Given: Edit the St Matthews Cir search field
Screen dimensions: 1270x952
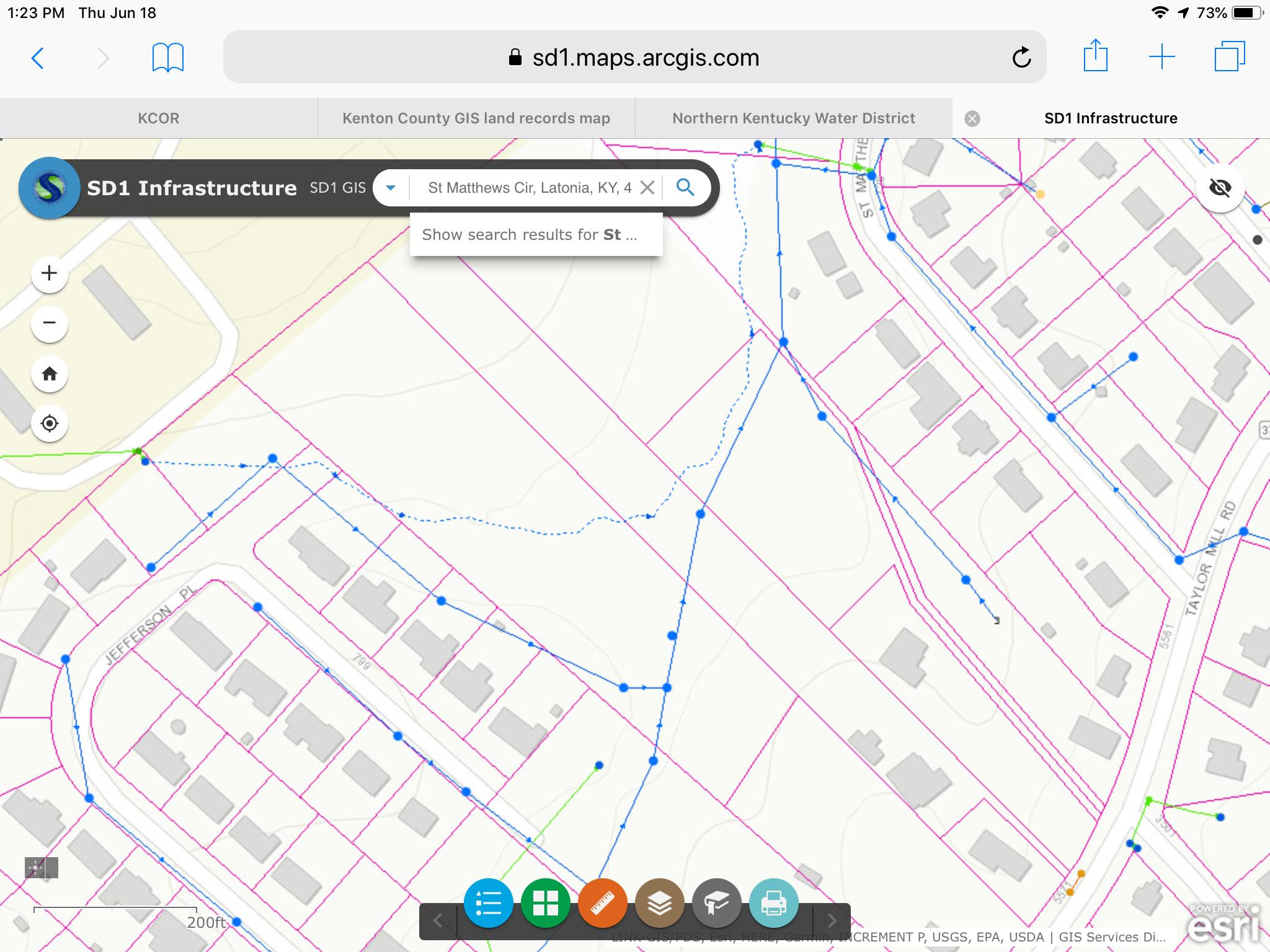Looking at the screenshot, I should [x=530, y=188].
